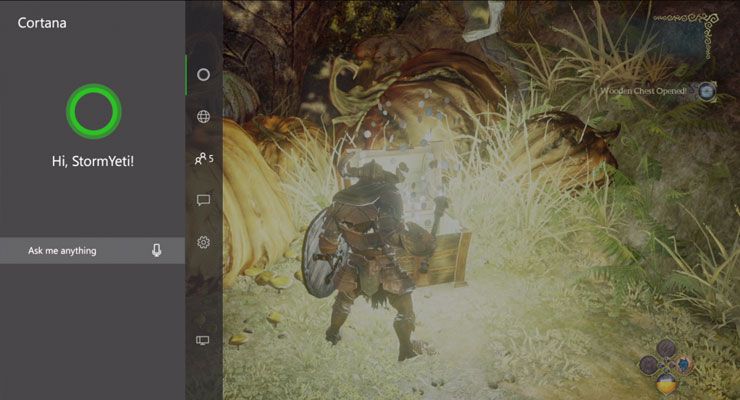Click the Ask me anything search field
Screen dimensions: 740x400
[x=80, y=251]
